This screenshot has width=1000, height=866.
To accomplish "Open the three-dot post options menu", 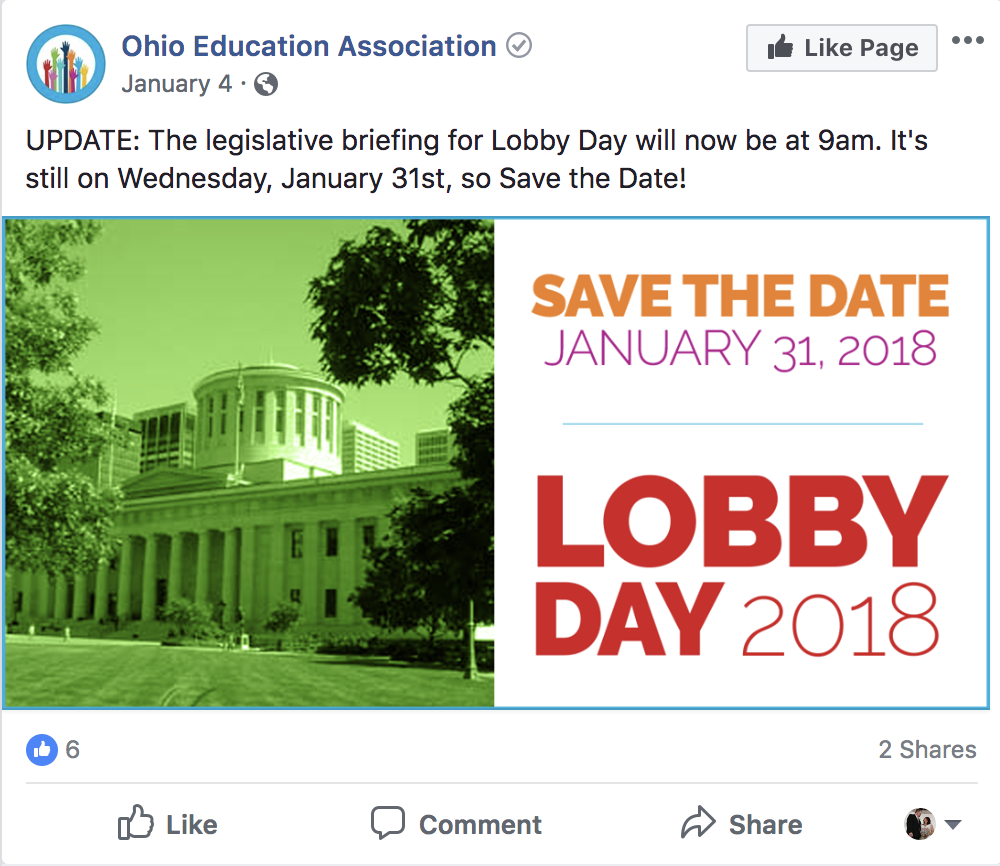I will tap(967, 41).
